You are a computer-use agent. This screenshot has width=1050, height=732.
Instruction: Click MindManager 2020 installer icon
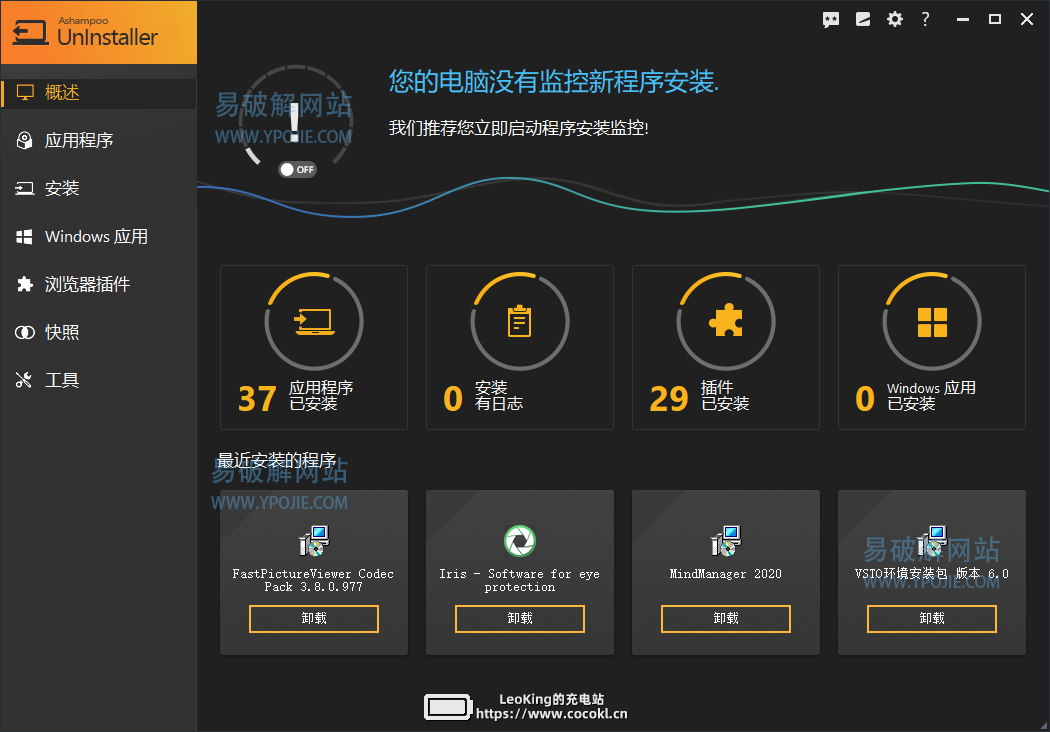[x=726, y=541]
